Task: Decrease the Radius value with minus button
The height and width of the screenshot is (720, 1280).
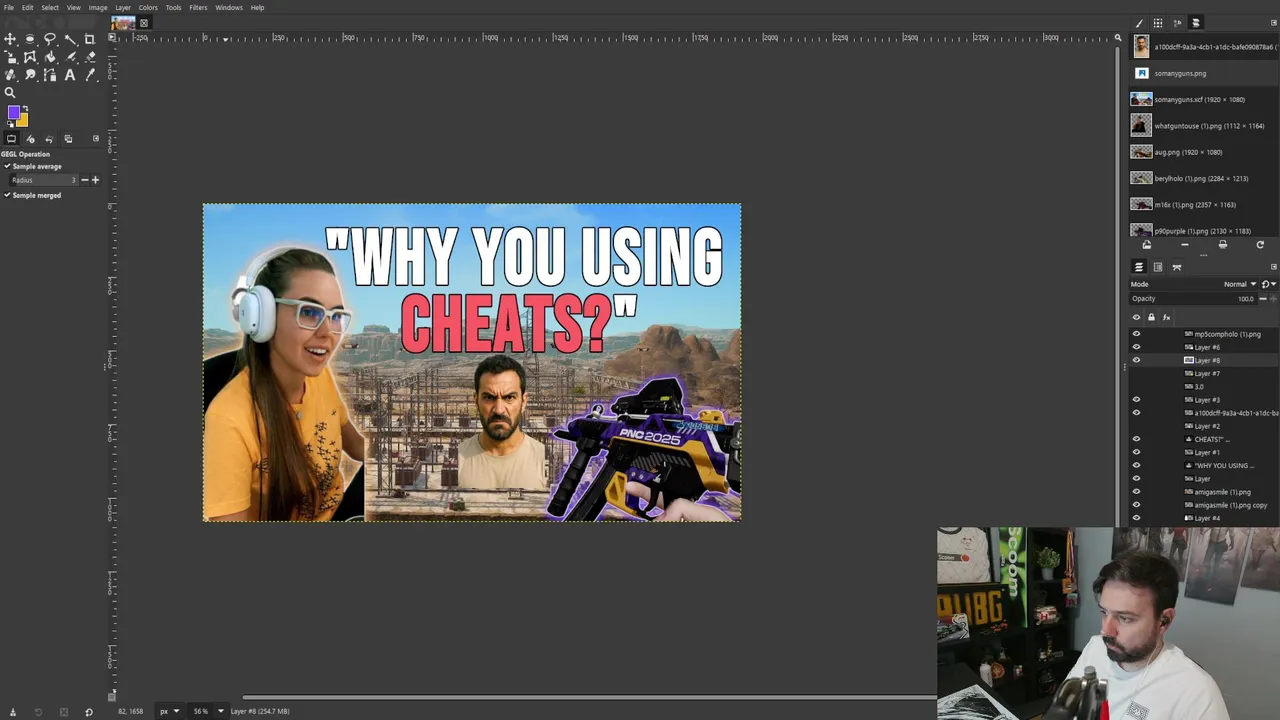Action: tap(85, 180)
